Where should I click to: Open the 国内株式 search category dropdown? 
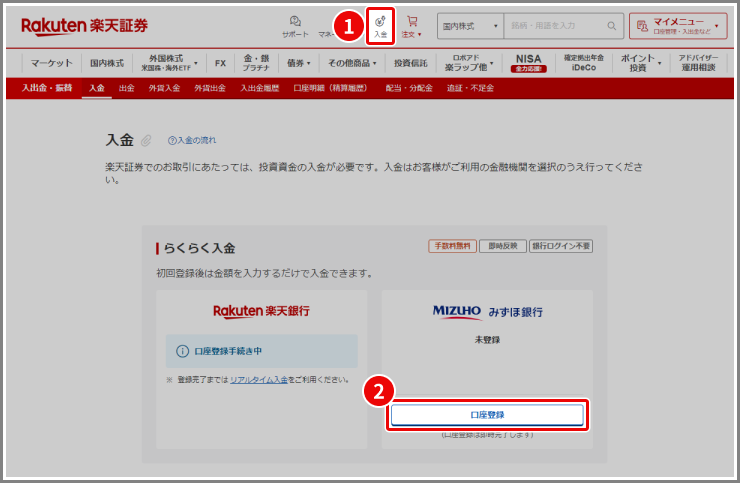point(471,26)
